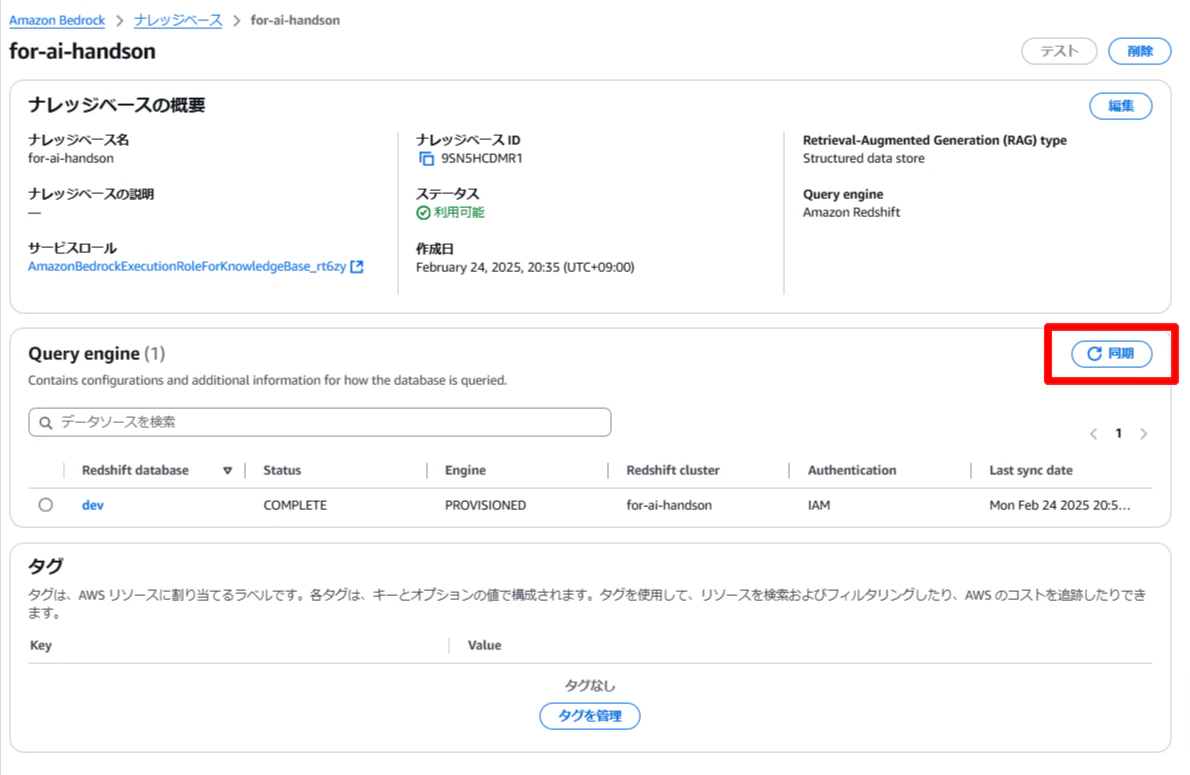Click the COMPLETE status cell
The width and height of the screenshot is (1190, 775).
295,505
